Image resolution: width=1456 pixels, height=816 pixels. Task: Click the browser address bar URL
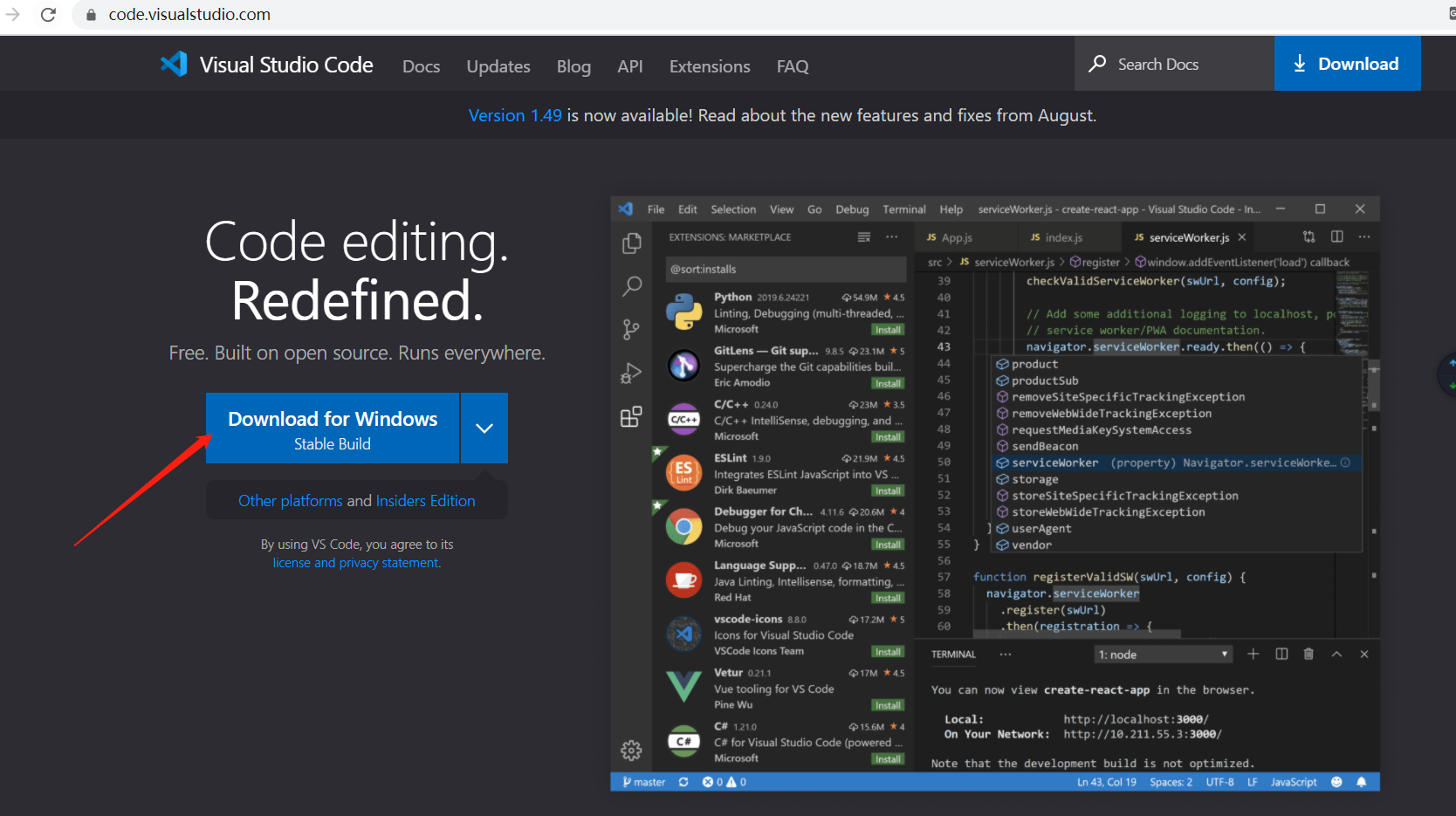189,15
